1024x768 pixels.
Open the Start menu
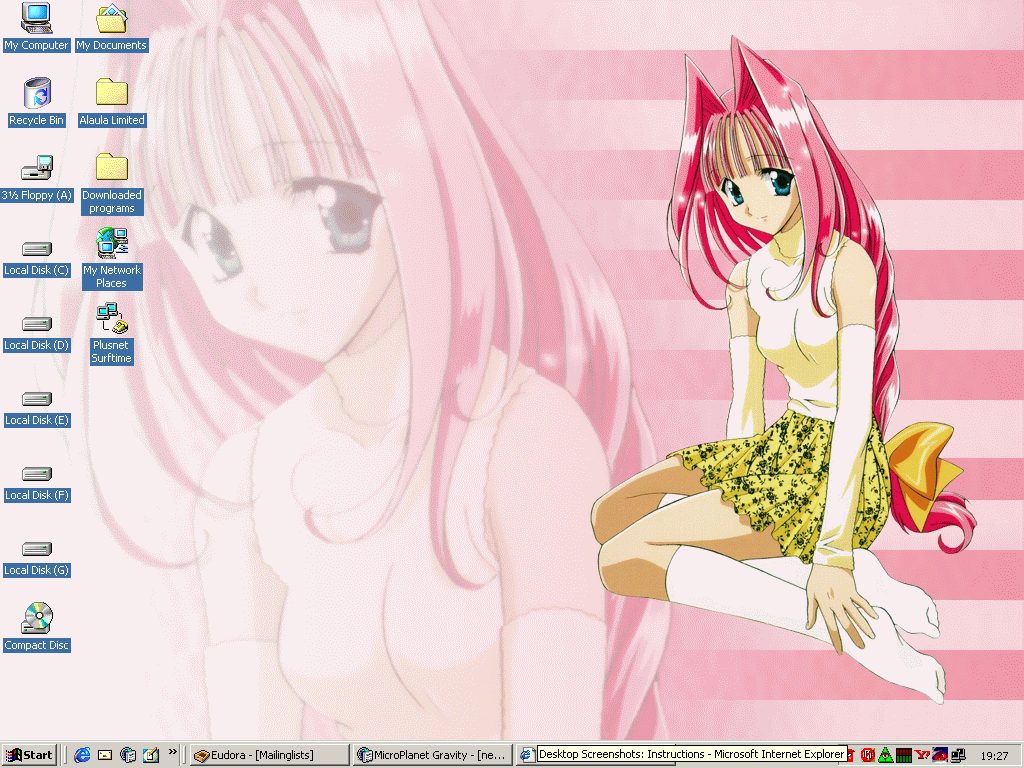tap(29, 755)
